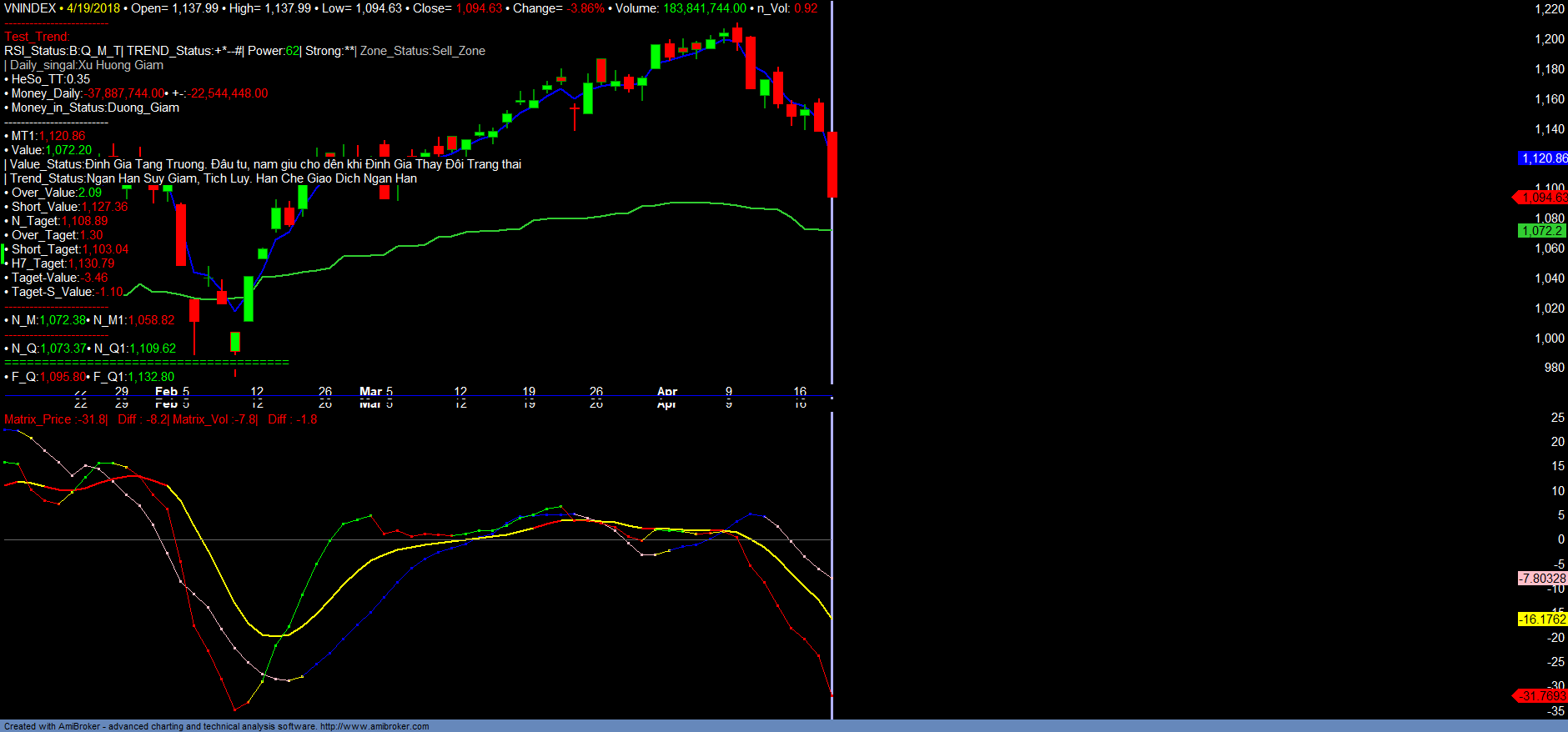Click the Volume value in the header
The height and width of the screenshot is (732, 1568).
[x=705, y=8]
